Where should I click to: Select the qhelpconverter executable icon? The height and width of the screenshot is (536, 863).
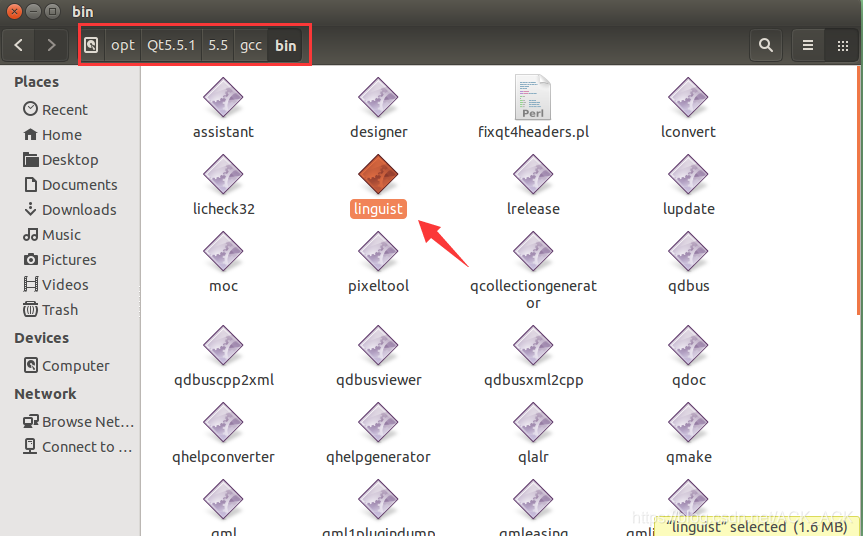click(x=223, y=423)
